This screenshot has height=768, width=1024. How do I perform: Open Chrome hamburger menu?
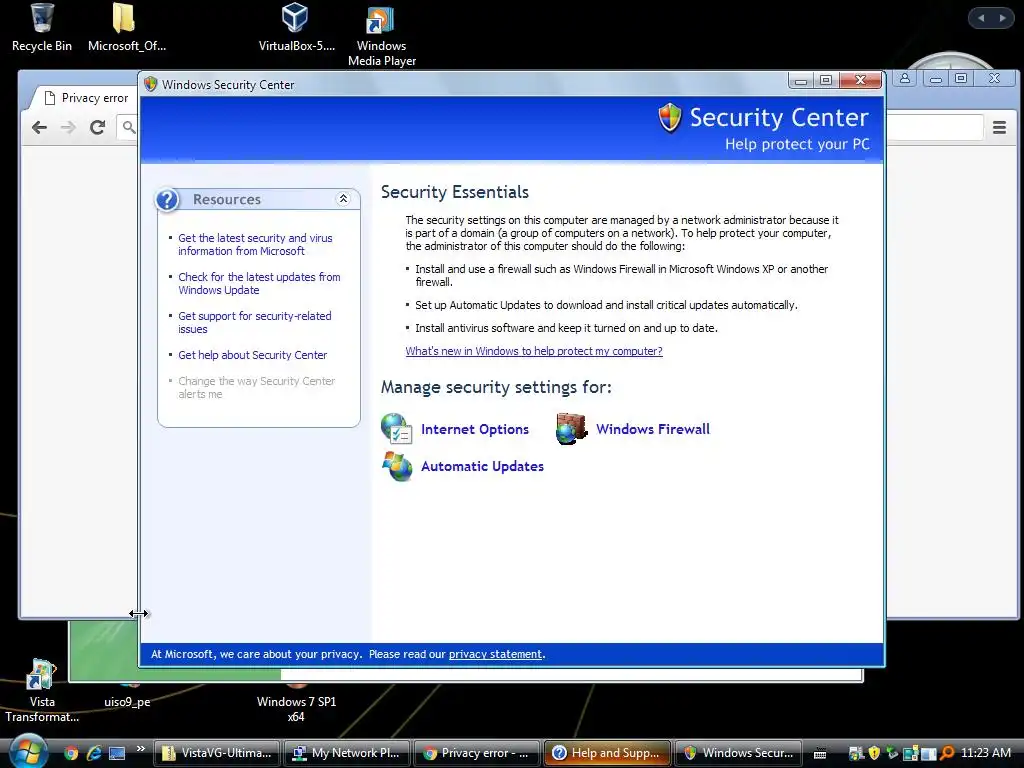[x=999, y=127]
